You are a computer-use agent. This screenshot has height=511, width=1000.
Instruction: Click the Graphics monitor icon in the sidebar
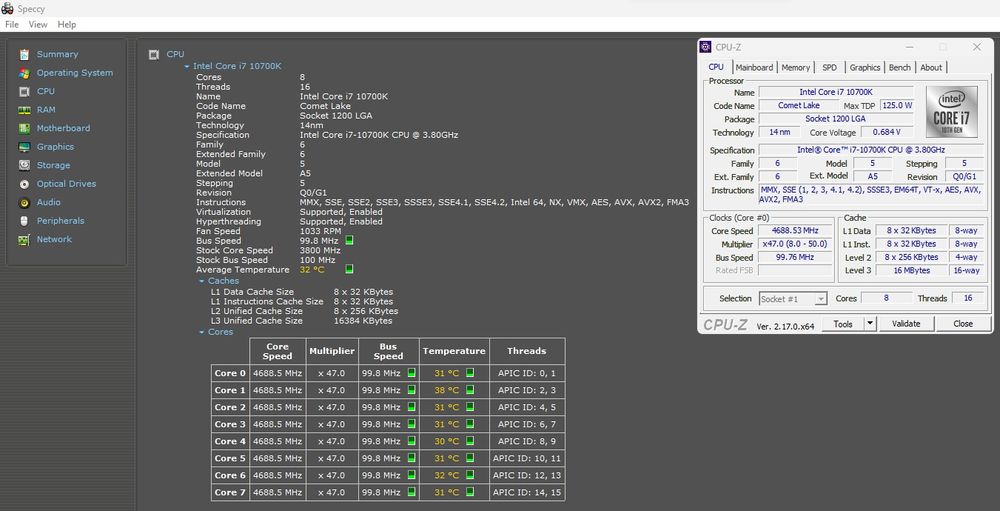[24, 147]
